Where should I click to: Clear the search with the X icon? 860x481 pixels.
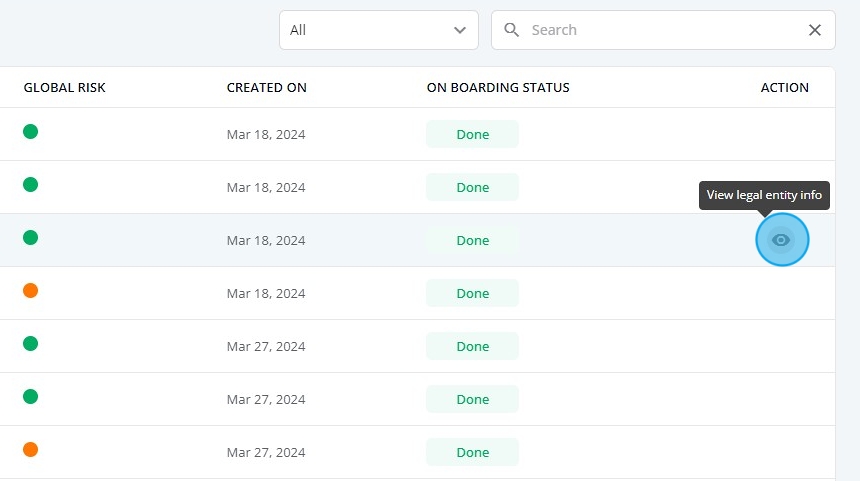pos(814,30)
